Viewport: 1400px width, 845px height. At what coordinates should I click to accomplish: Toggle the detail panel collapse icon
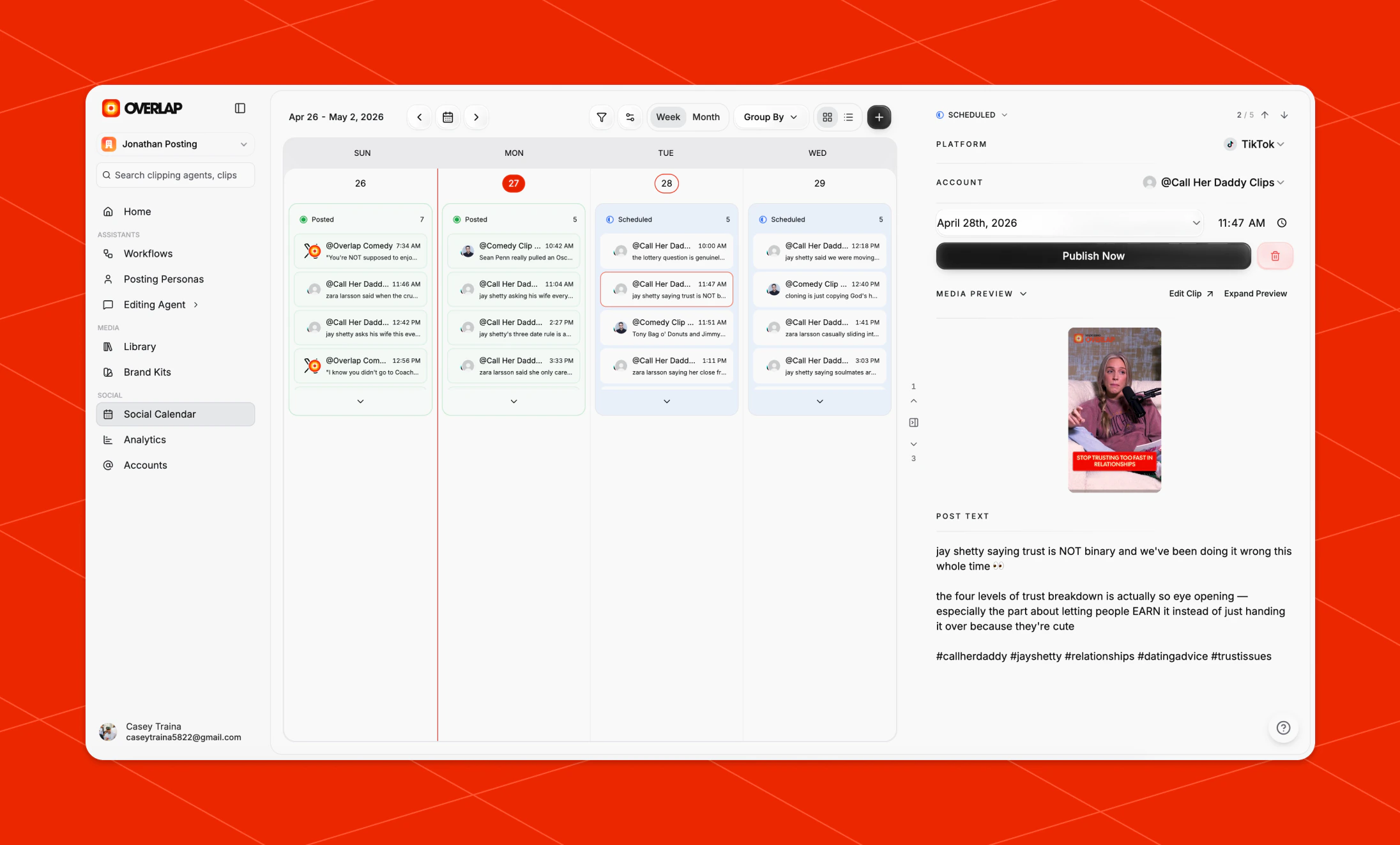[914, 423]
